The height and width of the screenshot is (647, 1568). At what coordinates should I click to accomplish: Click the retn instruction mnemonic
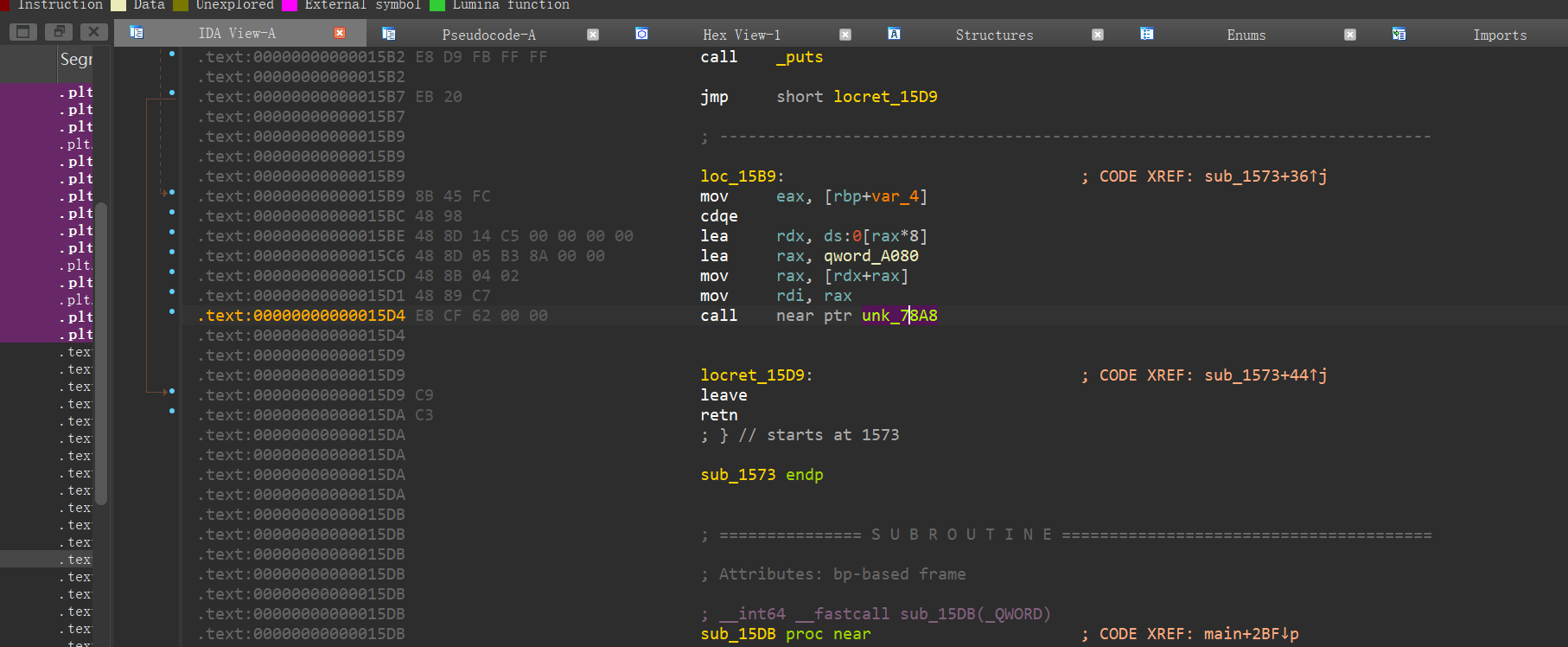[x=719, y=415]
